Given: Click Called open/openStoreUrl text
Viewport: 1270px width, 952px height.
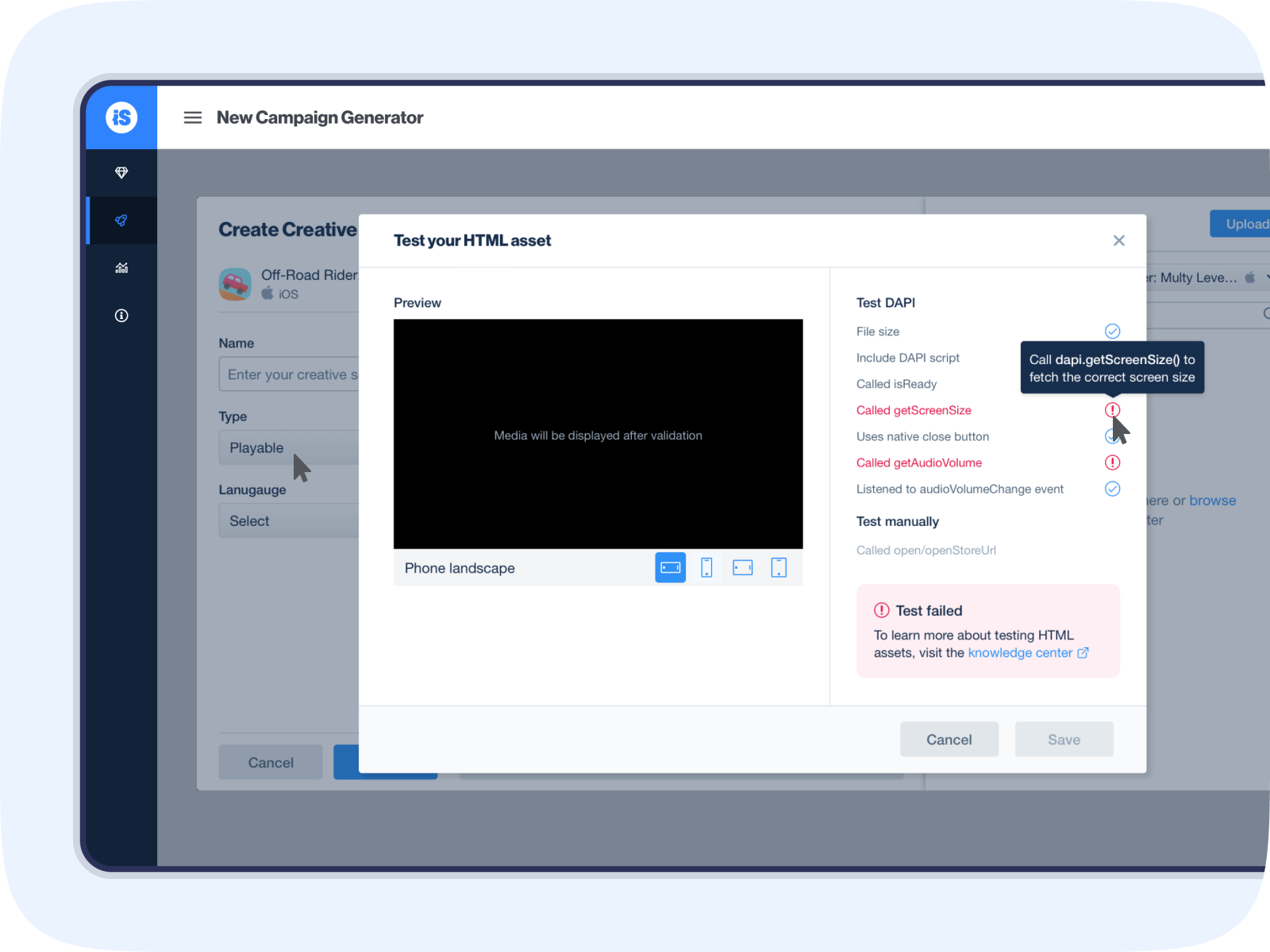Looking at the screenshot, I should pyautogui.click(x=926, y=551).
